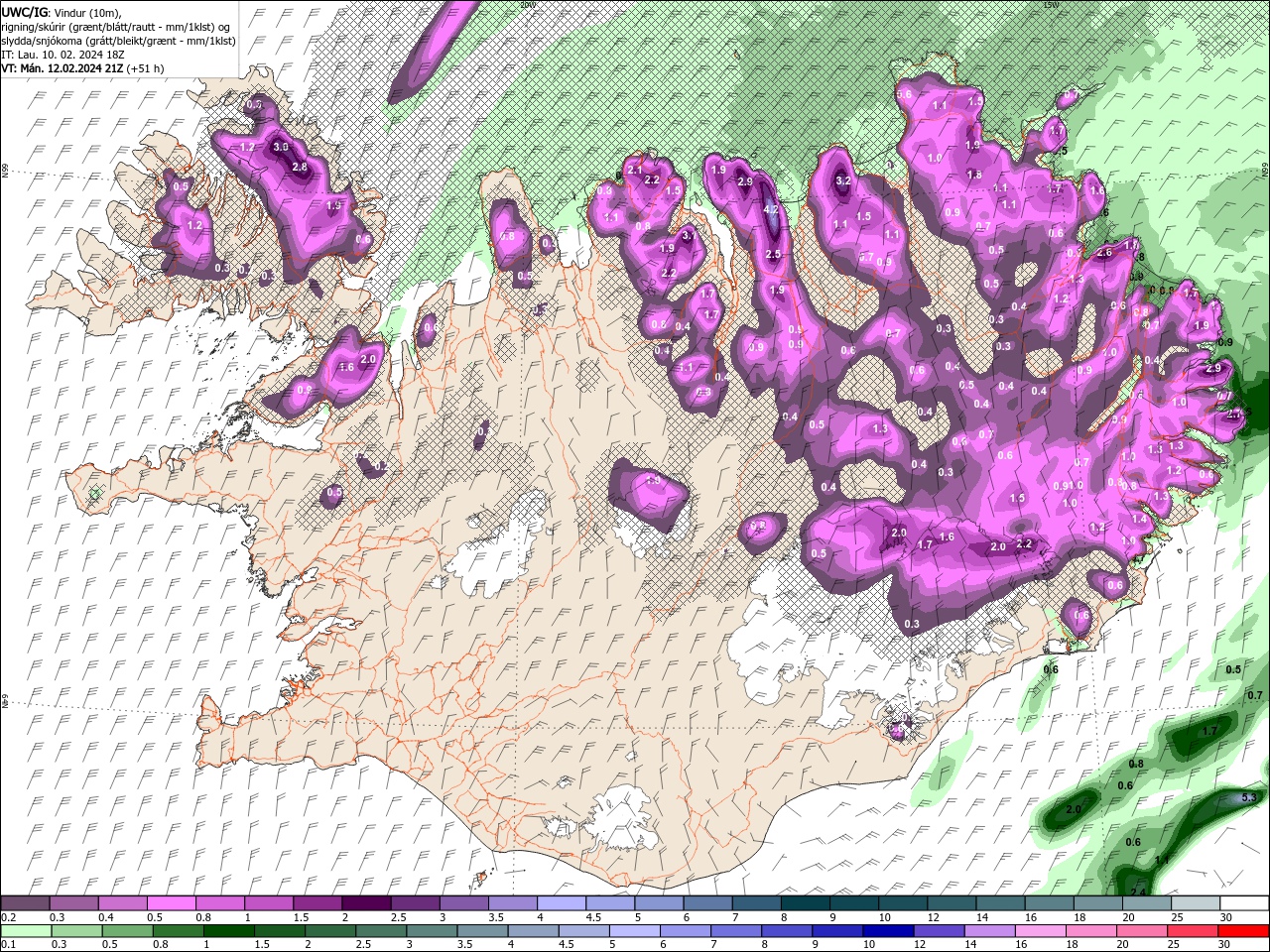Click the 20W longitude label
The width and height of the screenshot is (1270, 952).
527,5
